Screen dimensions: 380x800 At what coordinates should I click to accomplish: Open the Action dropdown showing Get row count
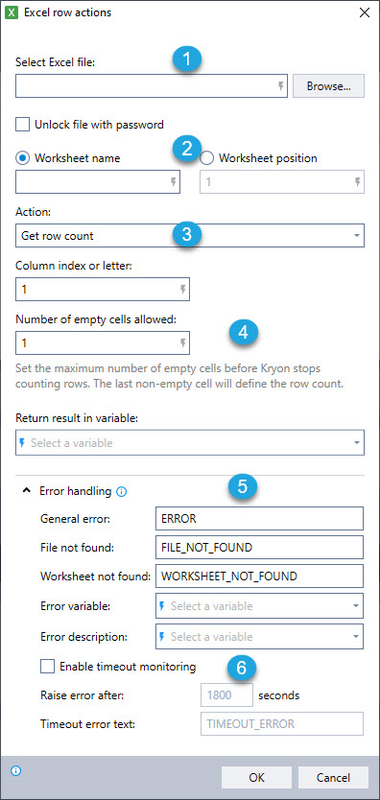click(190, 236)
